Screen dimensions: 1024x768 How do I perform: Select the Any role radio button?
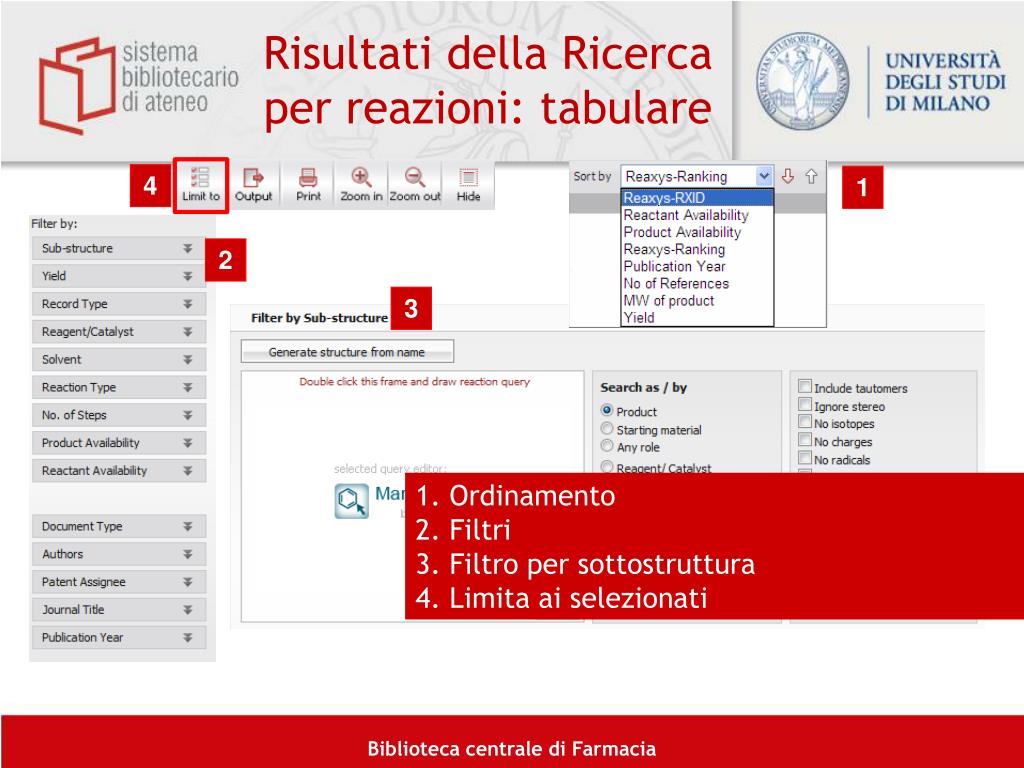pos(607,446)
